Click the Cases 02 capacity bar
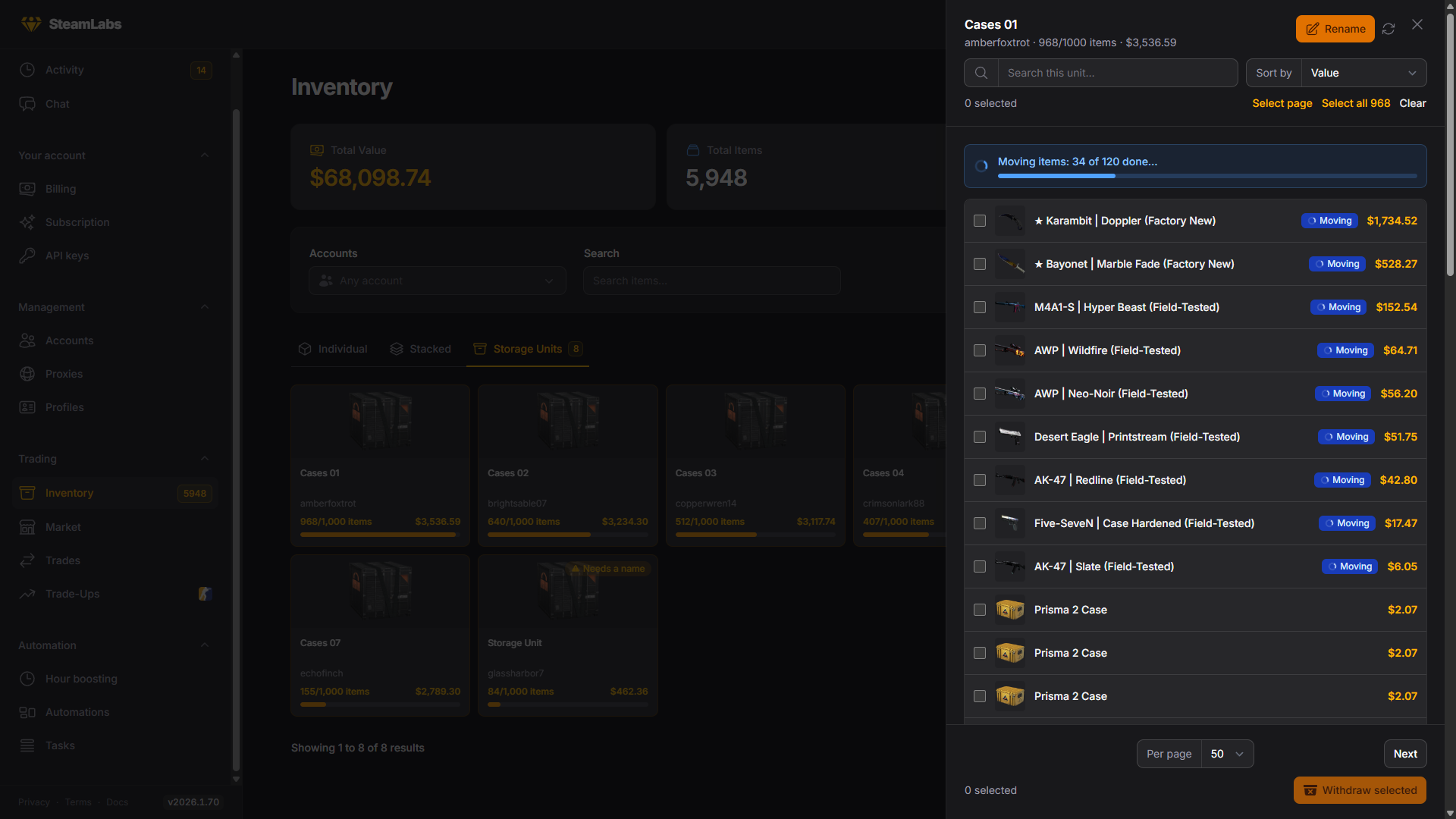The height and width of the screenshot is (819, 1456). pyautogui.click(x=568, y=535)
